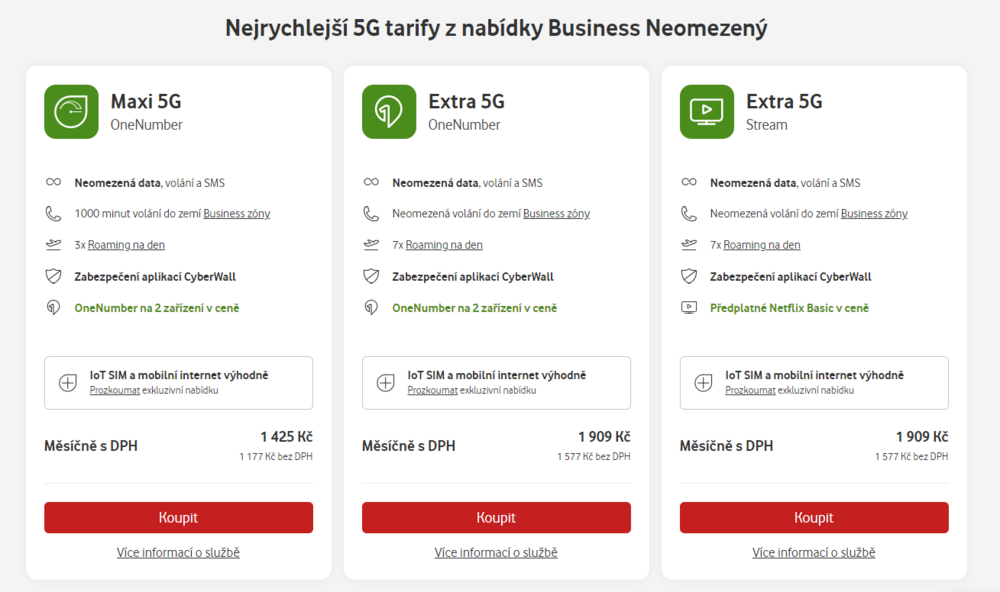This screenshot has width=1000, height=592.
Task: Open Roaming na den link in Extra 5G OneNumber
Action: pyautogui.click(x=444, y=245)
